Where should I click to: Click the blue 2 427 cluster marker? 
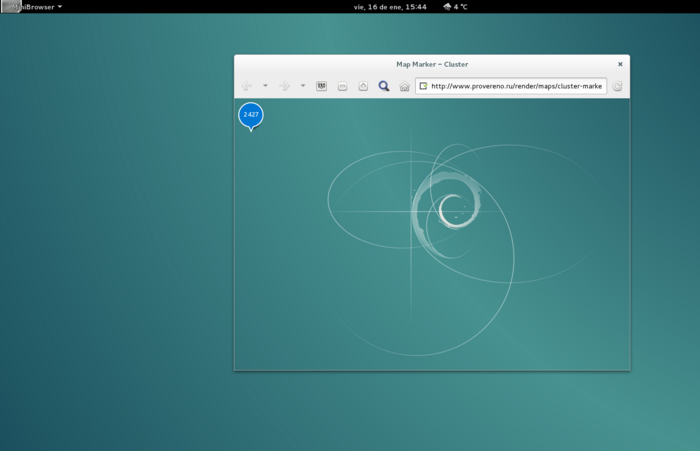point(251,115)
